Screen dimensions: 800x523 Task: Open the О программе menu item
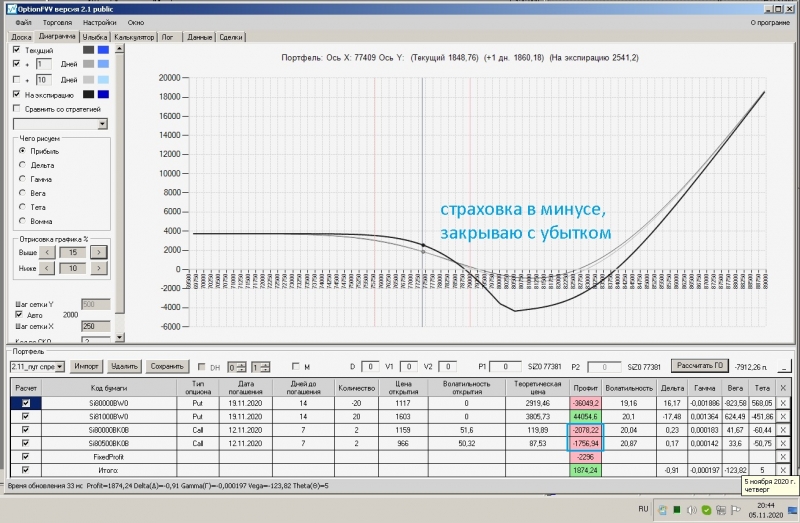tap(770, 22)
